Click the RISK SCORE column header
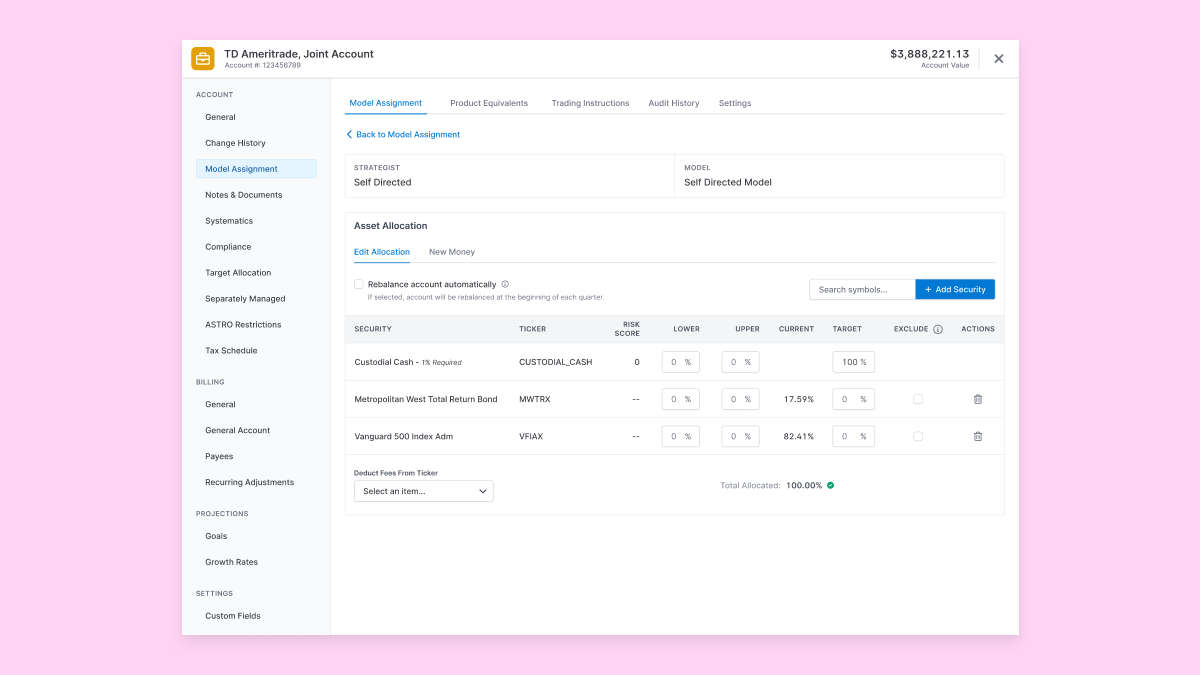 tap(627, 329)
